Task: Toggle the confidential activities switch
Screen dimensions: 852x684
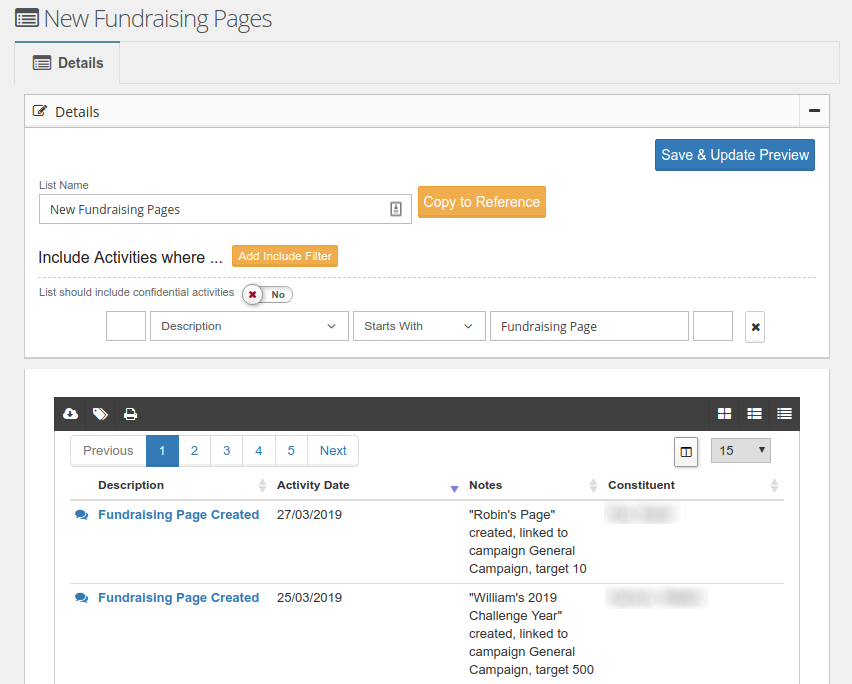Action: click(267, 295)
